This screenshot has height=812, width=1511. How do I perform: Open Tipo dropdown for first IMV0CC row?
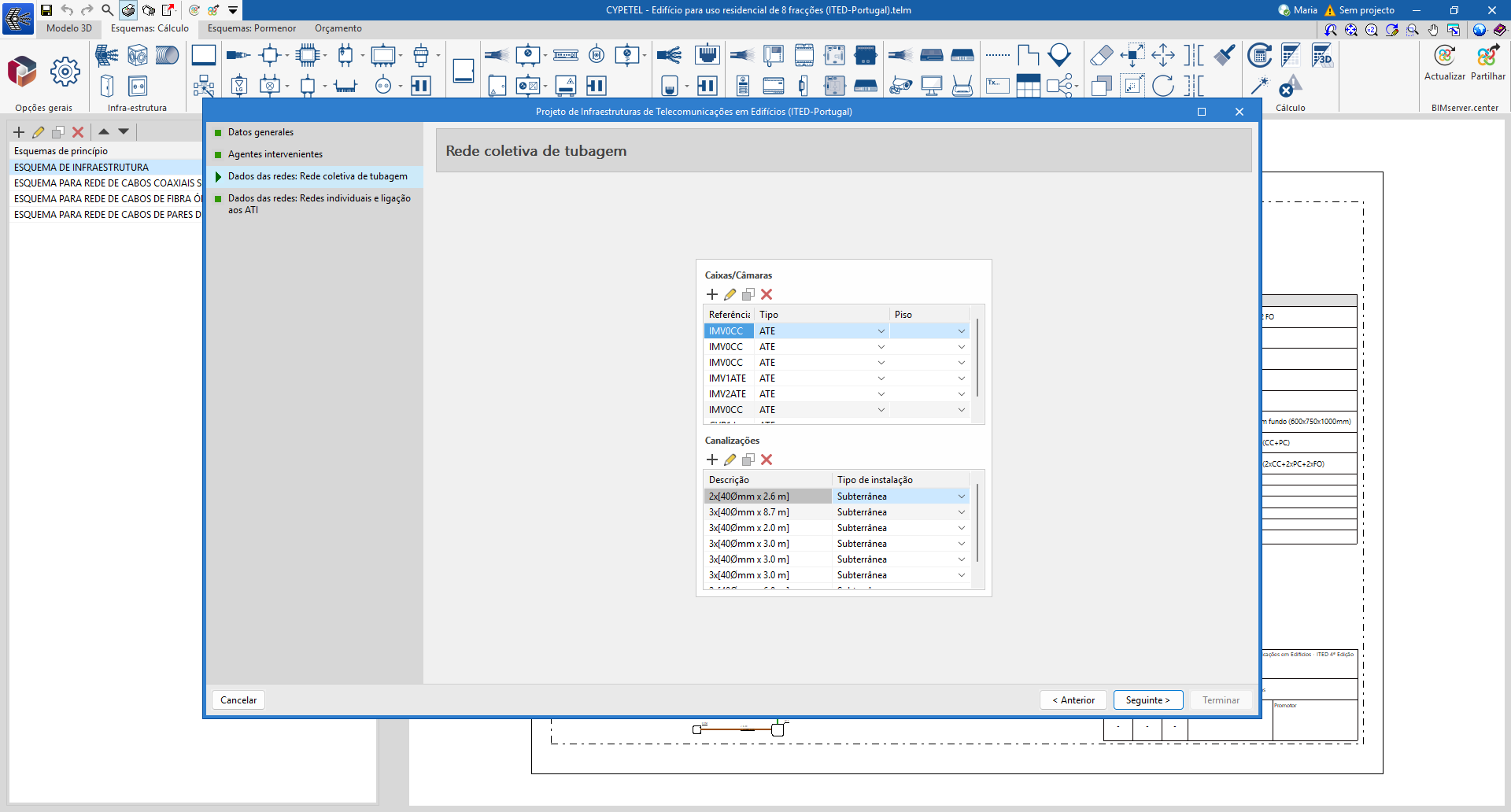pyautogui.click(x=881, y=331)
